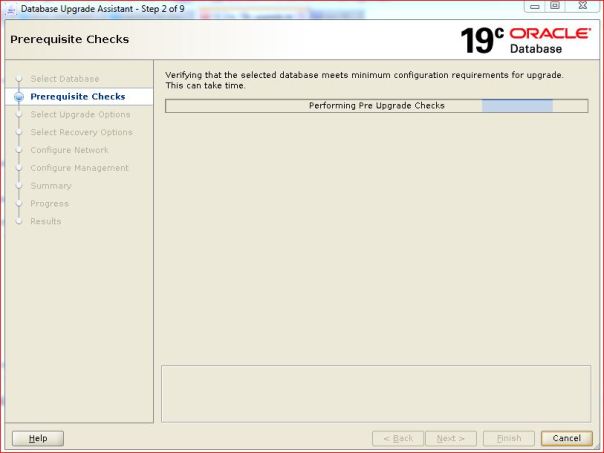Jump to Select Recovery Options step
Viewport: 604px width, 453px height.
(x=81, y=132)
